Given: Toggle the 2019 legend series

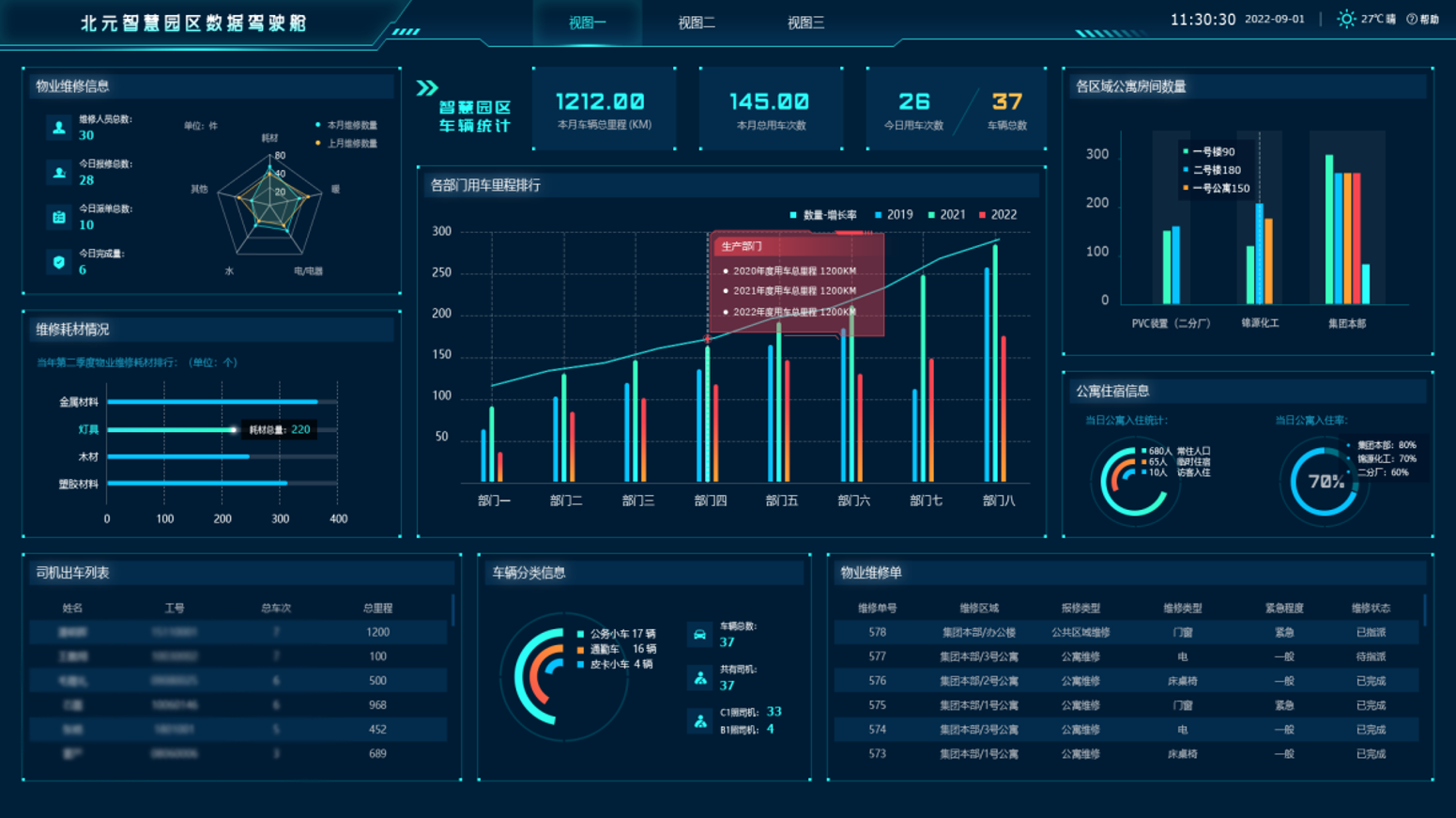Looking at the screenshot, I should [894, 215].
